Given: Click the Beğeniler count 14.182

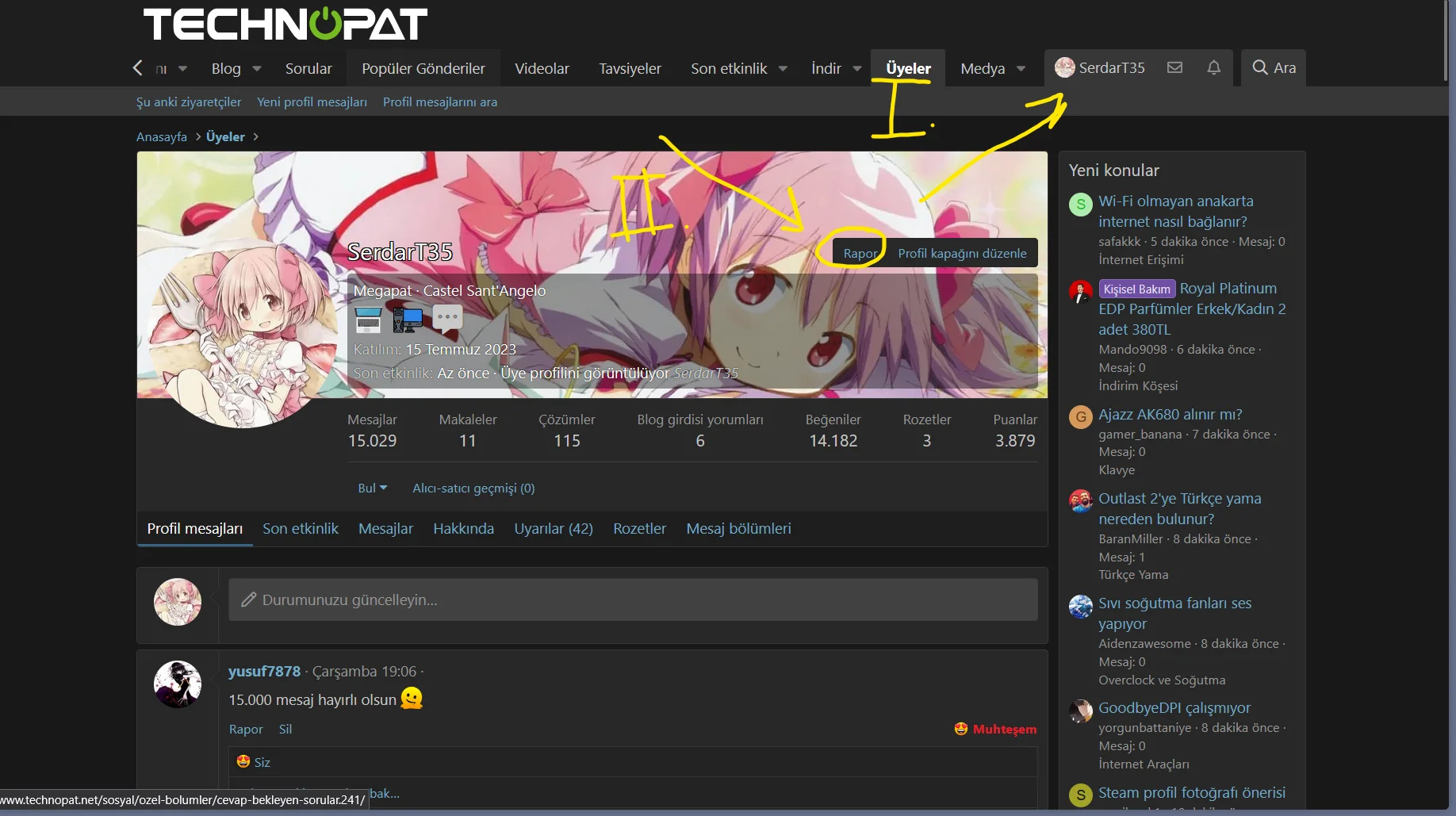Looking at the screenshot, I should [x=833, y=441].
